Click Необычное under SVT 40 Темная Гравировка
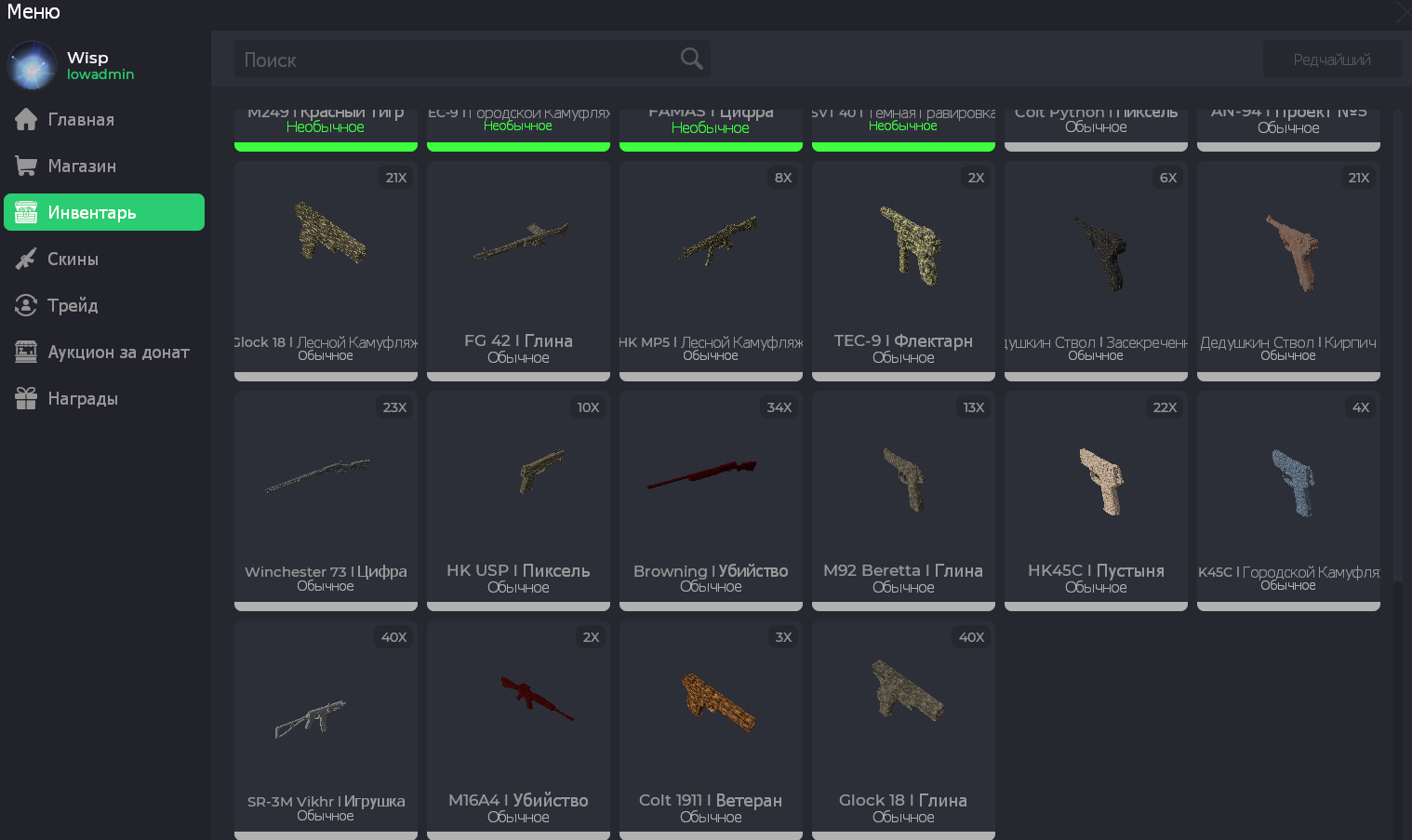This screenshot has height=840, width=1412. tap(903, 127)
